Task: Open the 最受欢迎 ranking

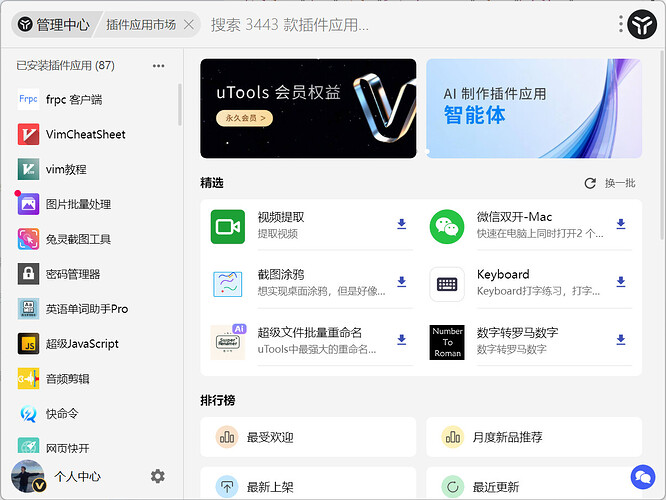Action: pyautogui.click(x=308, y=437)
